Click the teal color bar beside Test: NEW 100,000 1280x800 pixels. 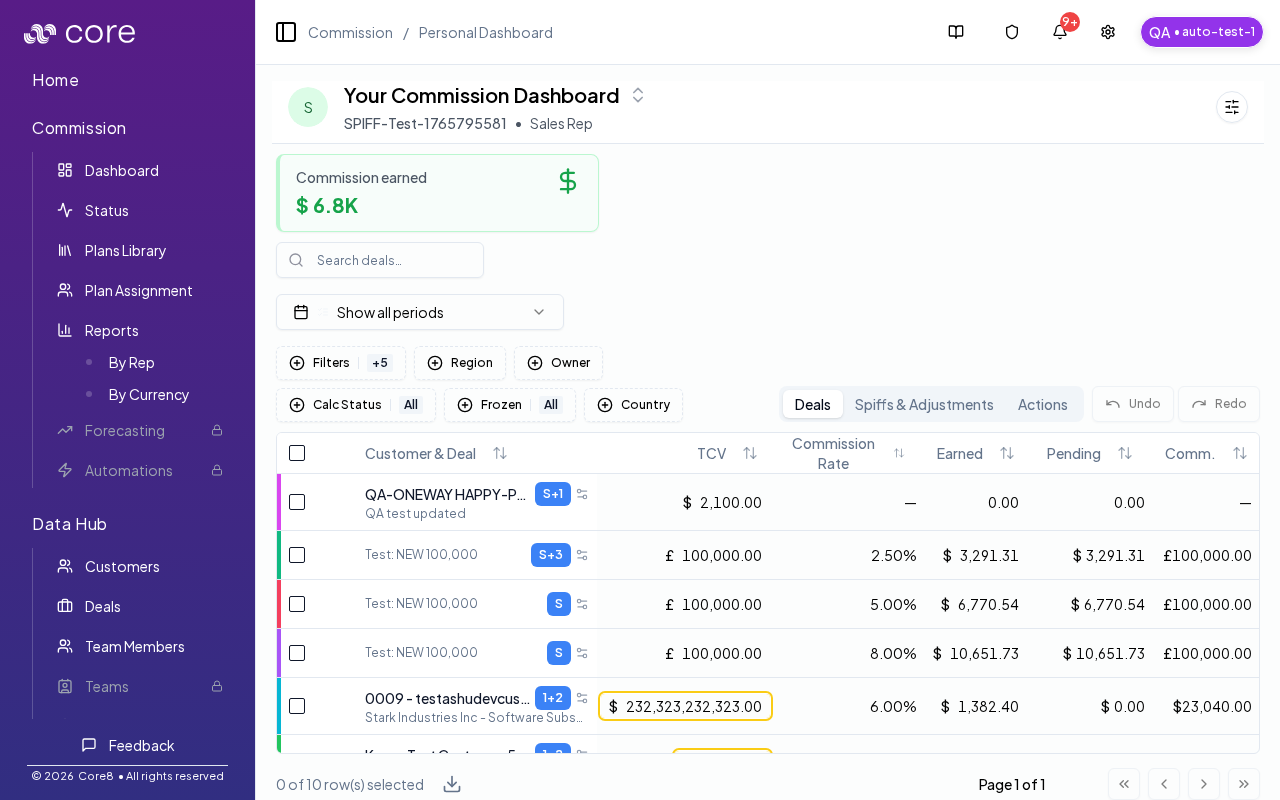tap(280, 555)
